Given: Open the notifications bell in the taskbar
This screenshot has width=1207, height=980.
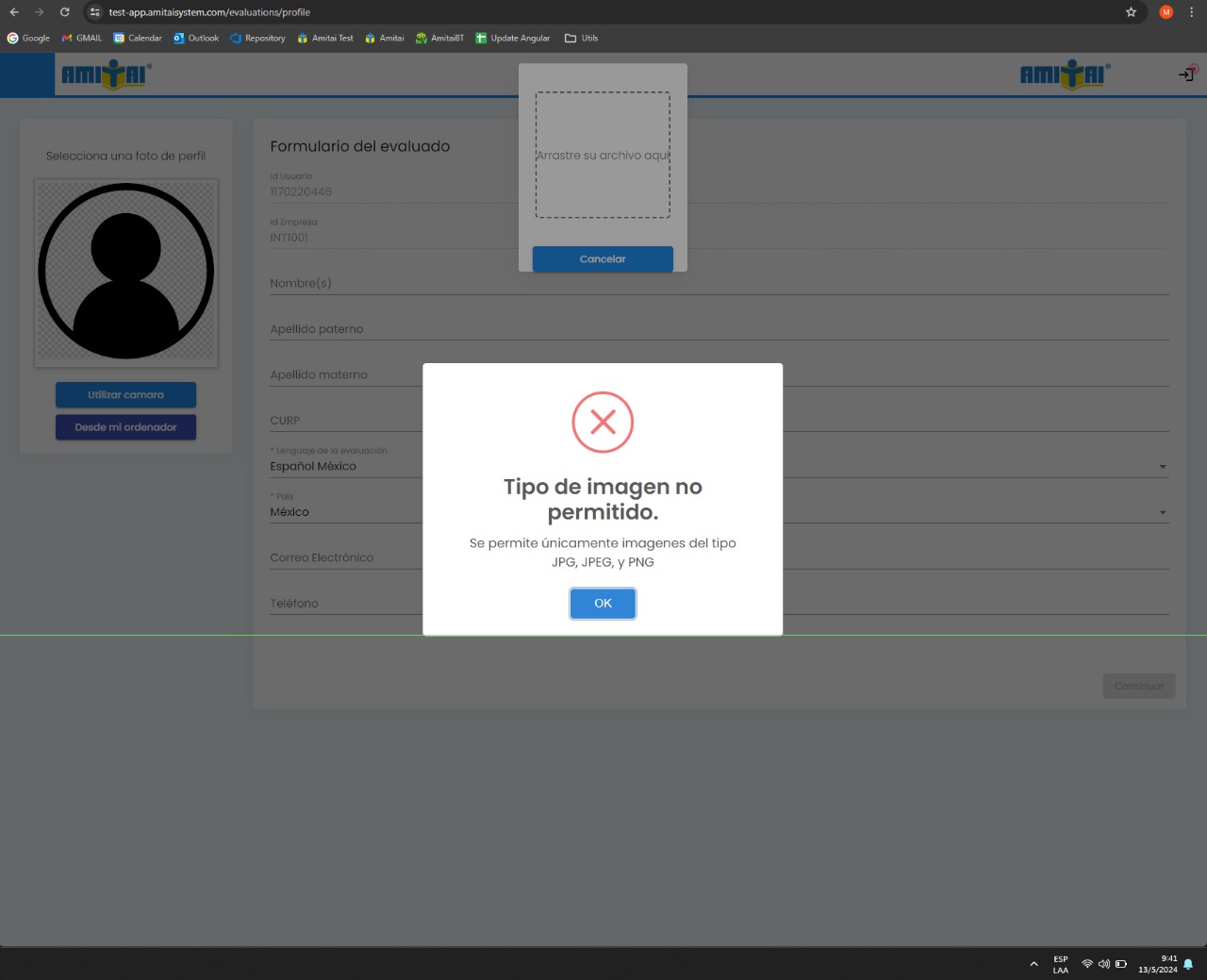Looking at the screenshot, I should (x=1188, y=964).
